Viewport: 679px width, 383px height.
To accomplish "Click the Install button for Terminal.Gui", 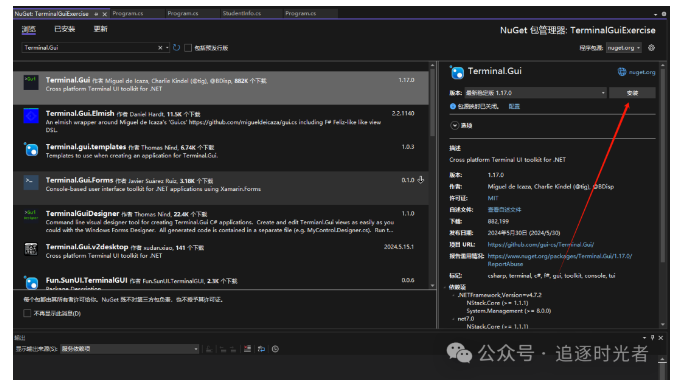I will (632, 93).
